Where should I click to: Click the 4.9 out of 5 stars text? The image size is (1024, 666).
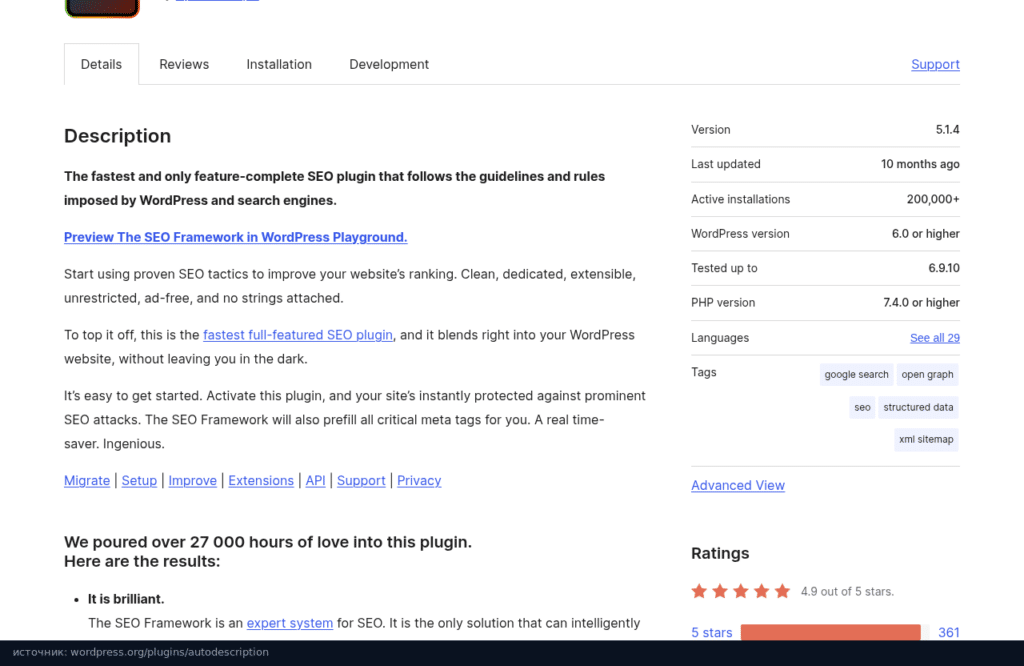pos(847,592)
